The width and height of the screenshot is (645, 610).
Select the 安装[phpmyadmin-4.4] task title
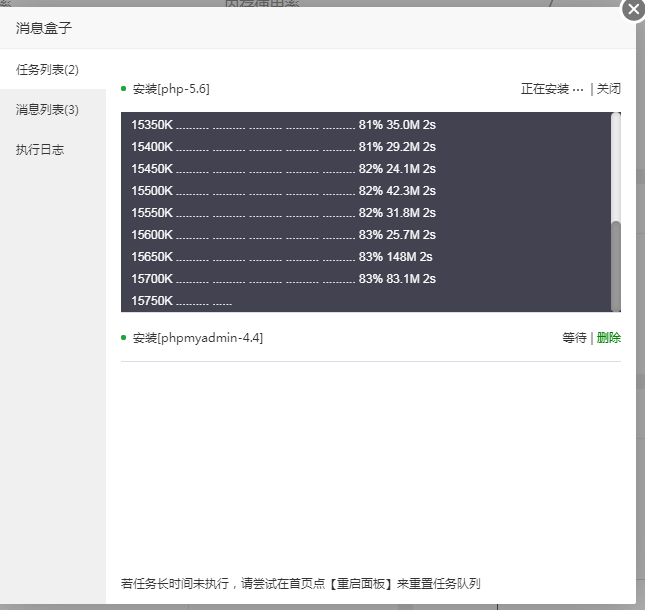(197, 338)
